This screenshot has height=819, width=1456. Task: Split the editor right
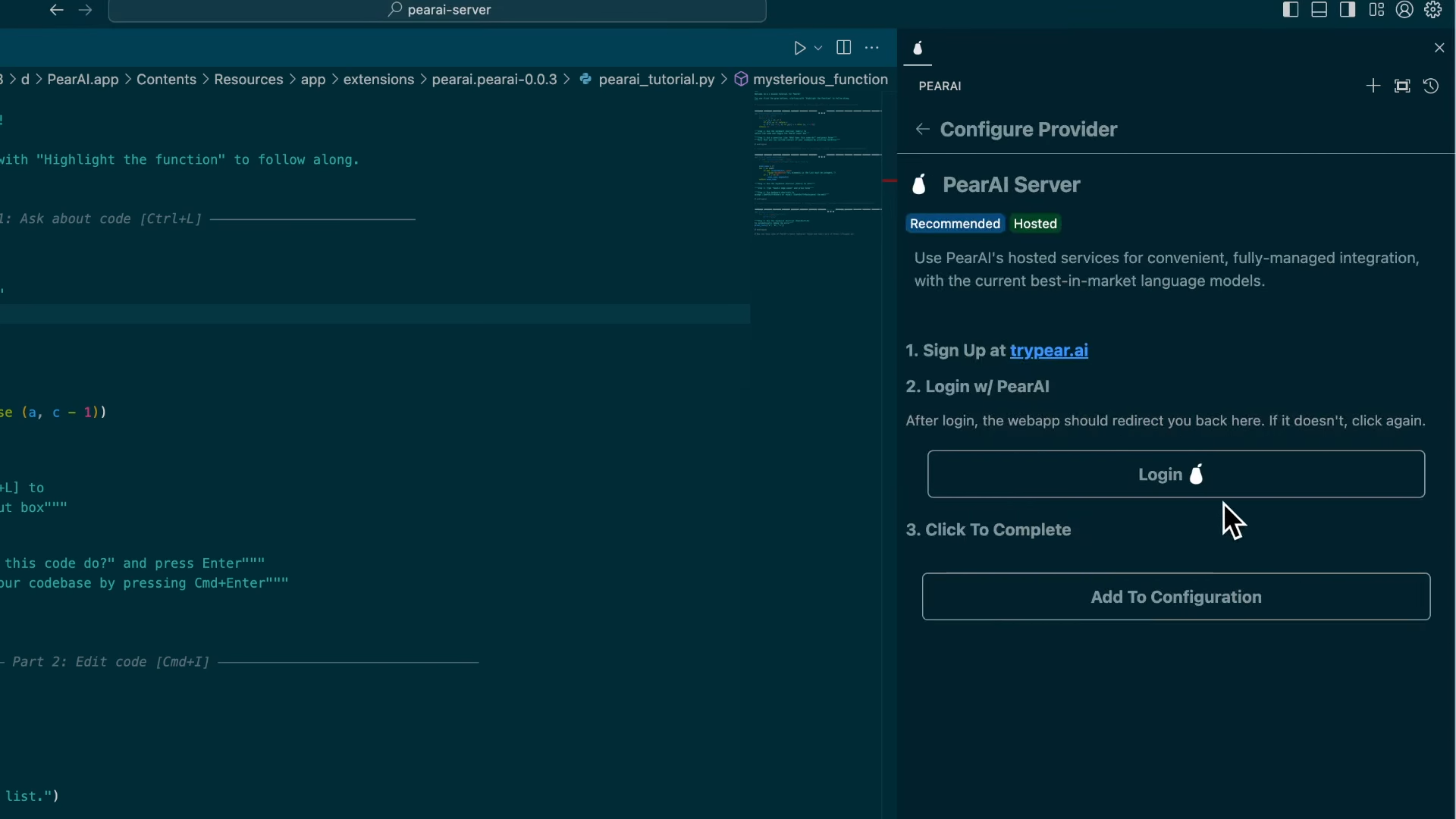[x=843, y=48]
